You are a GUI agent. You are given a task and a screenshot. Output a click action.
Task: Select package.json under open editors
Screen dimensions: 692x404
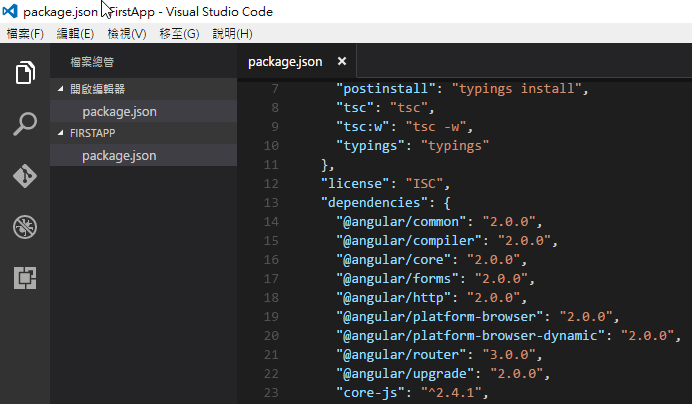143,111
